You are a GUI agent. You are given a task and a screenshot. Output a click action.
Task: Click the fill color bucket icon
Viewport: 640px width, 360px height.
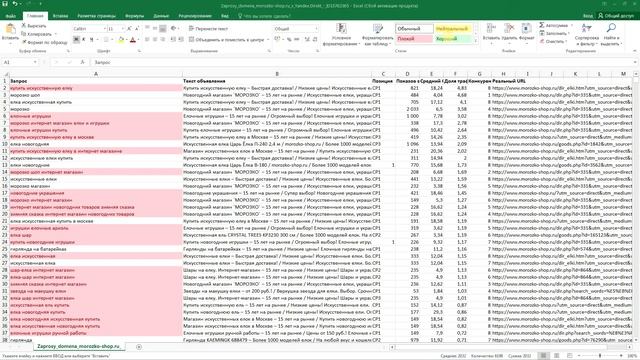120,40
